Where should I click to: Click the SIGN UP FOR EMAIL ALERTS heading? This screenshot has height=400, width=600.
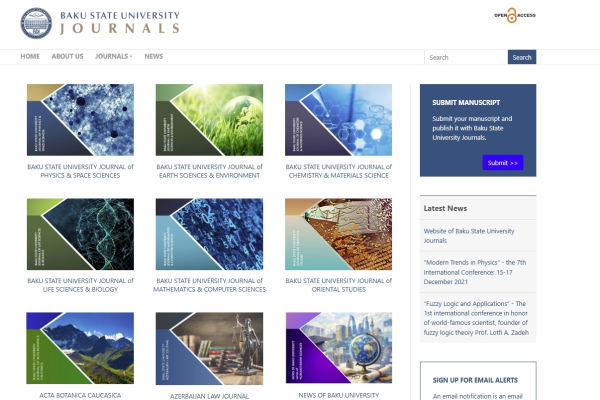475,380
